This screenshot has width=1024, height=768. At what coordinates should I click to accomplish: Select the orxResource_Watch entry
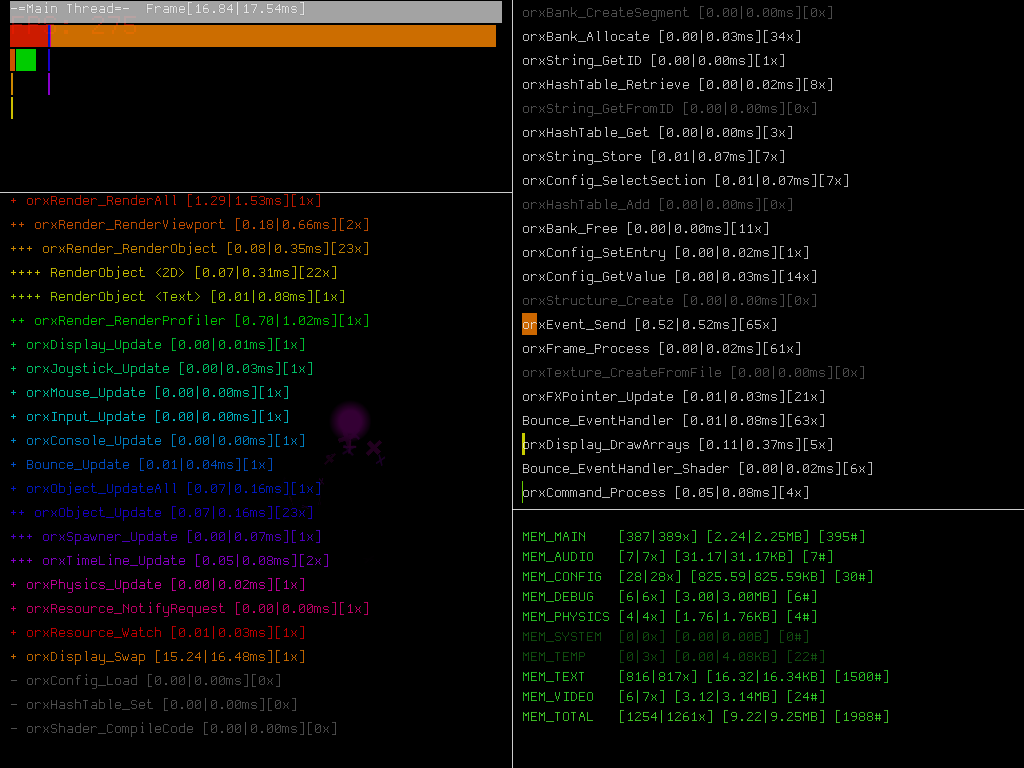click(158, 633)
